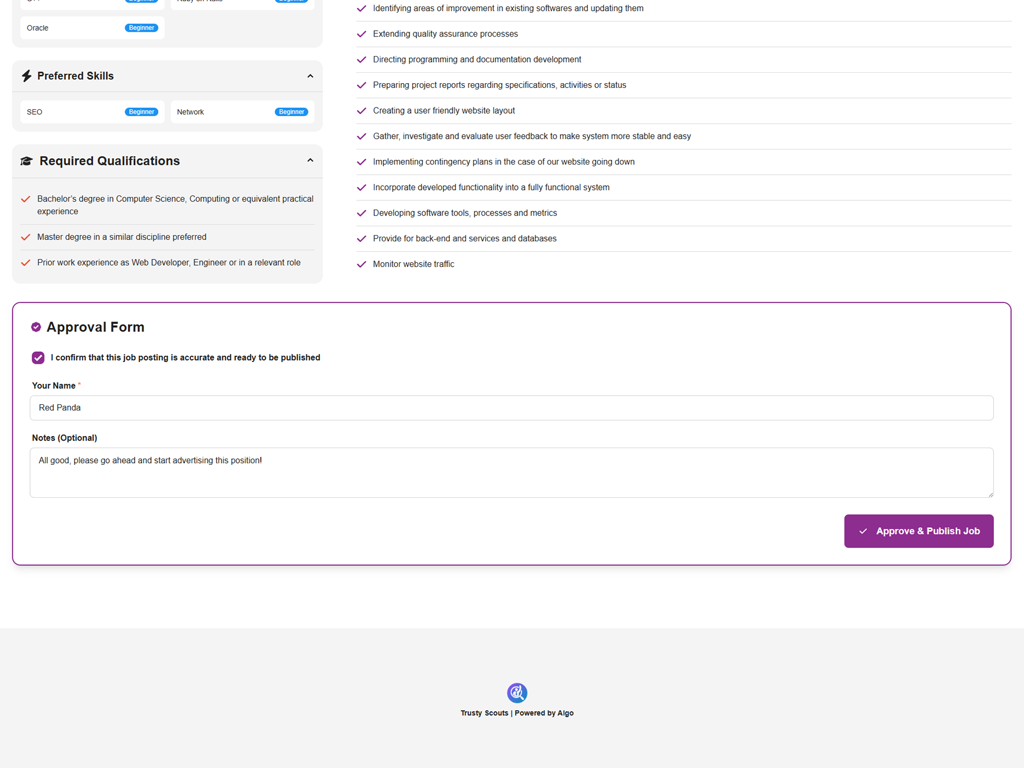Click the Beginner badge on the Network skill

[291, 112]
